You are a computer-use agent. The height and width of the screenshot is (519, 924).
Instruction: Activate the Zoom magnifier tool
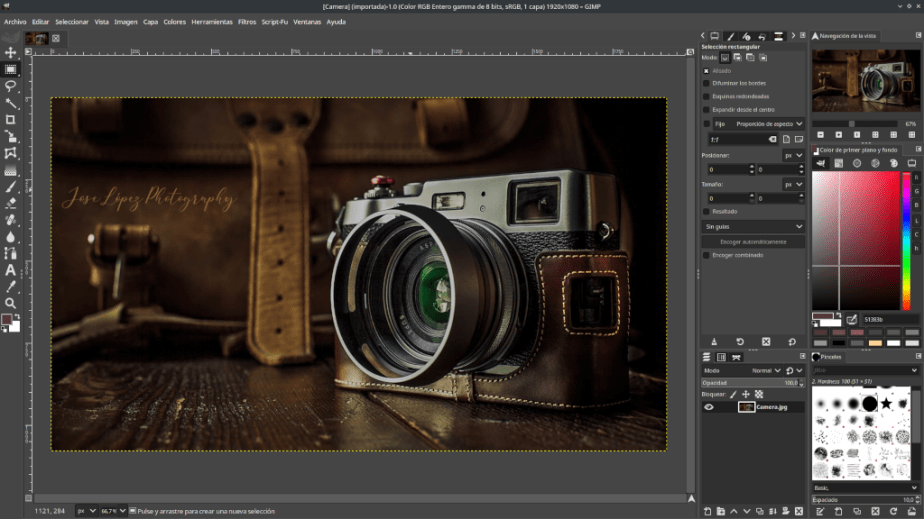tap(11, 303)
